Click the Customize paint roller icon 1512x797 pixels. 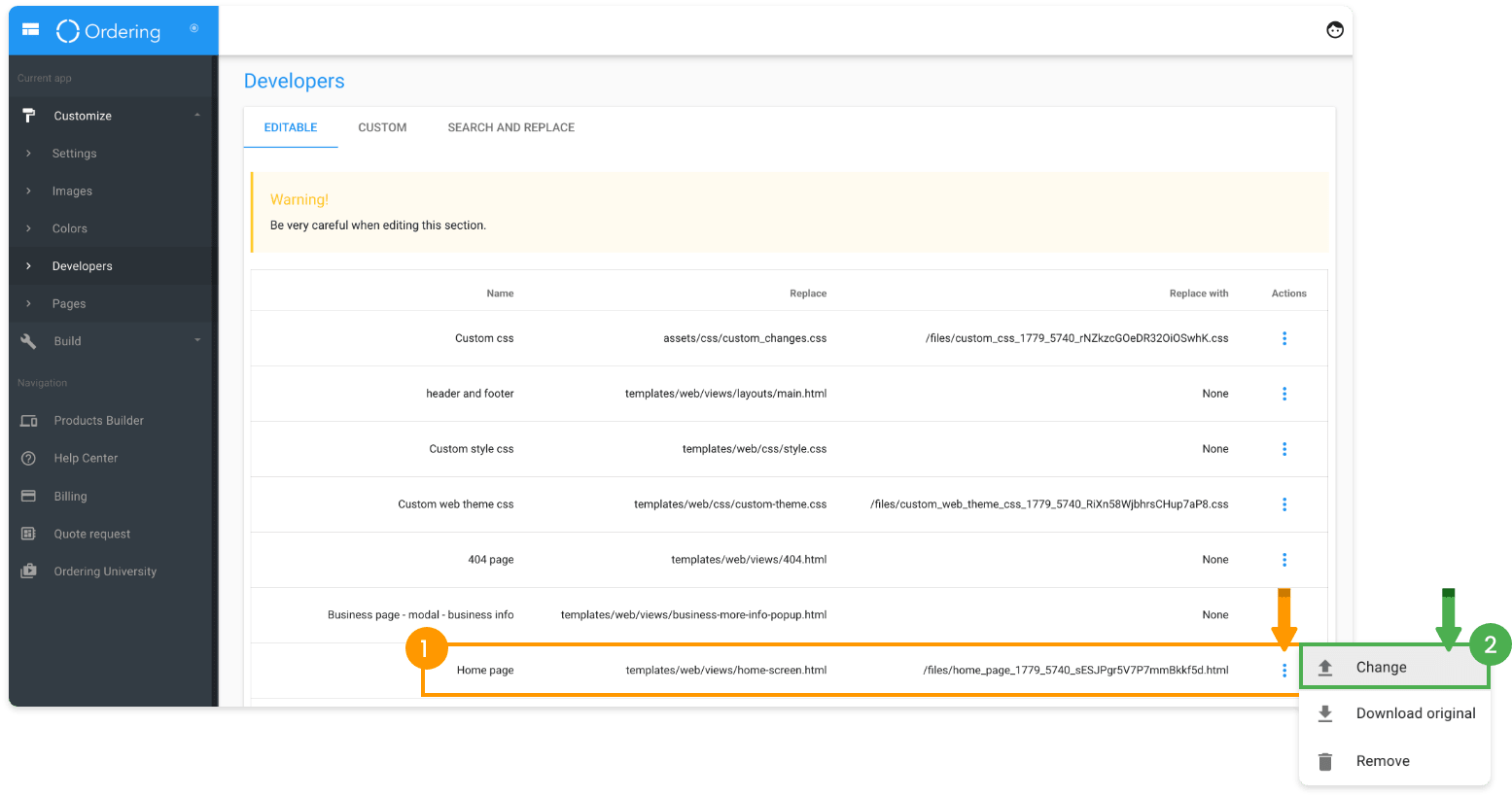pyautogui.click(x=29, y=116)
